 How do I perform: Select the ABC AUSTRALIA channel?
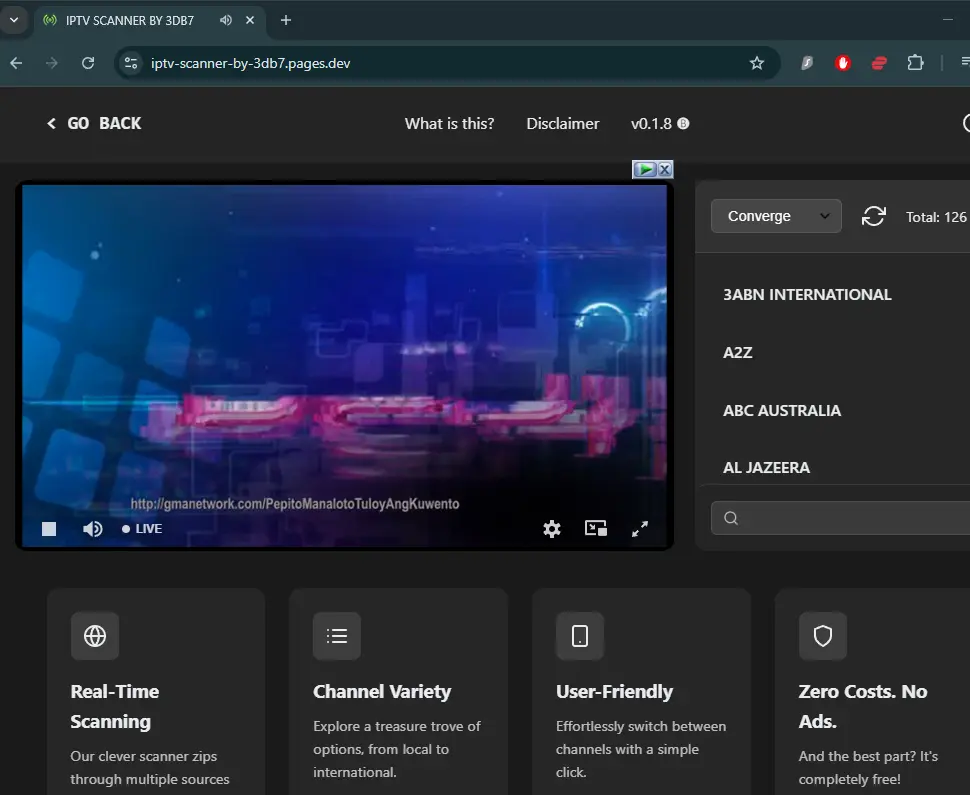pos(782,411)
